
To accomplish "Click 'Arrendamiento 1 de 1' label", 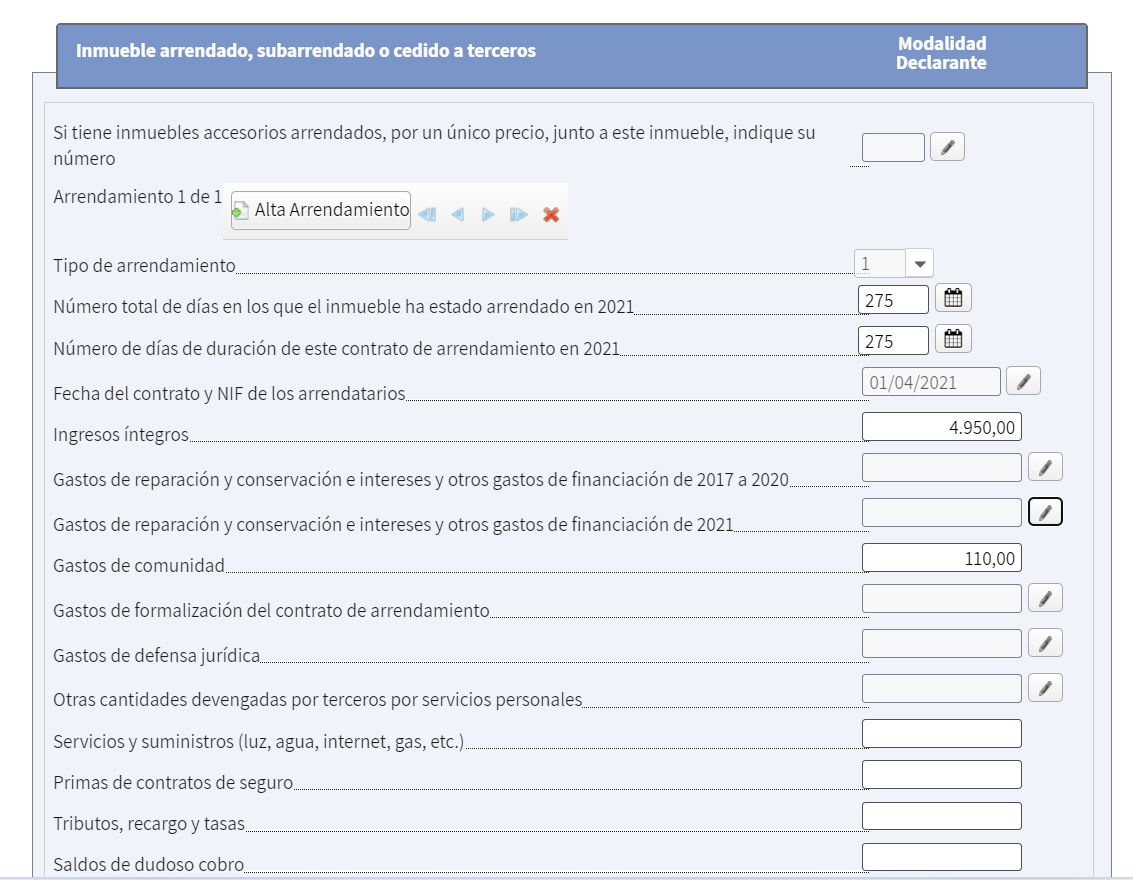I will pos(137,197).
